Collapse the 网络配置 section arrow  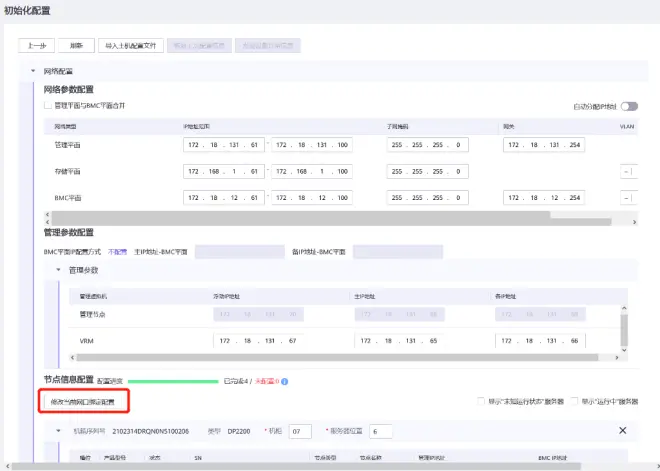click(x=33, y=71)
